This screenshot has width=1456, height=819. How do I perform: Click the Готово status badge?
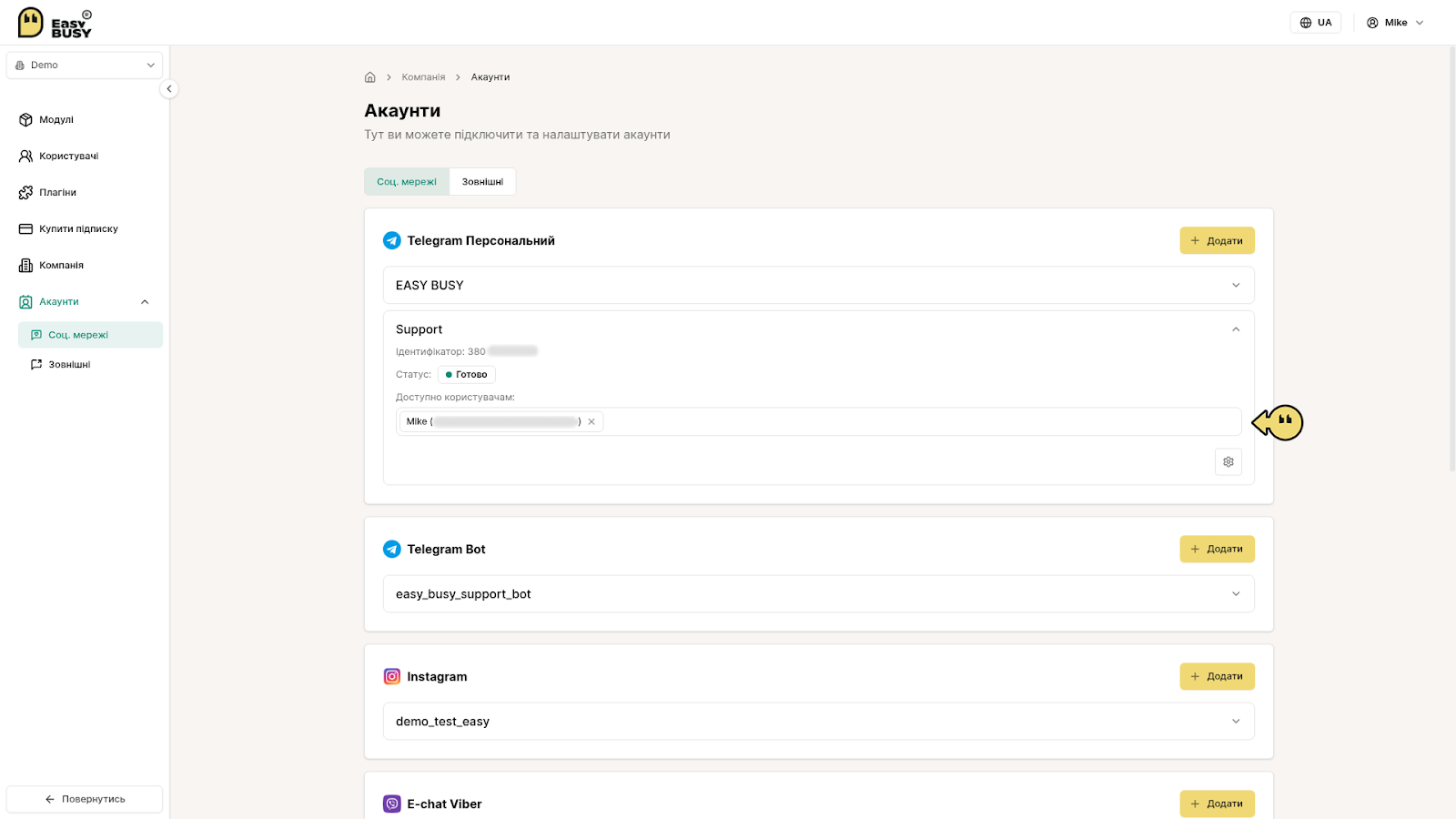[466, 374]
